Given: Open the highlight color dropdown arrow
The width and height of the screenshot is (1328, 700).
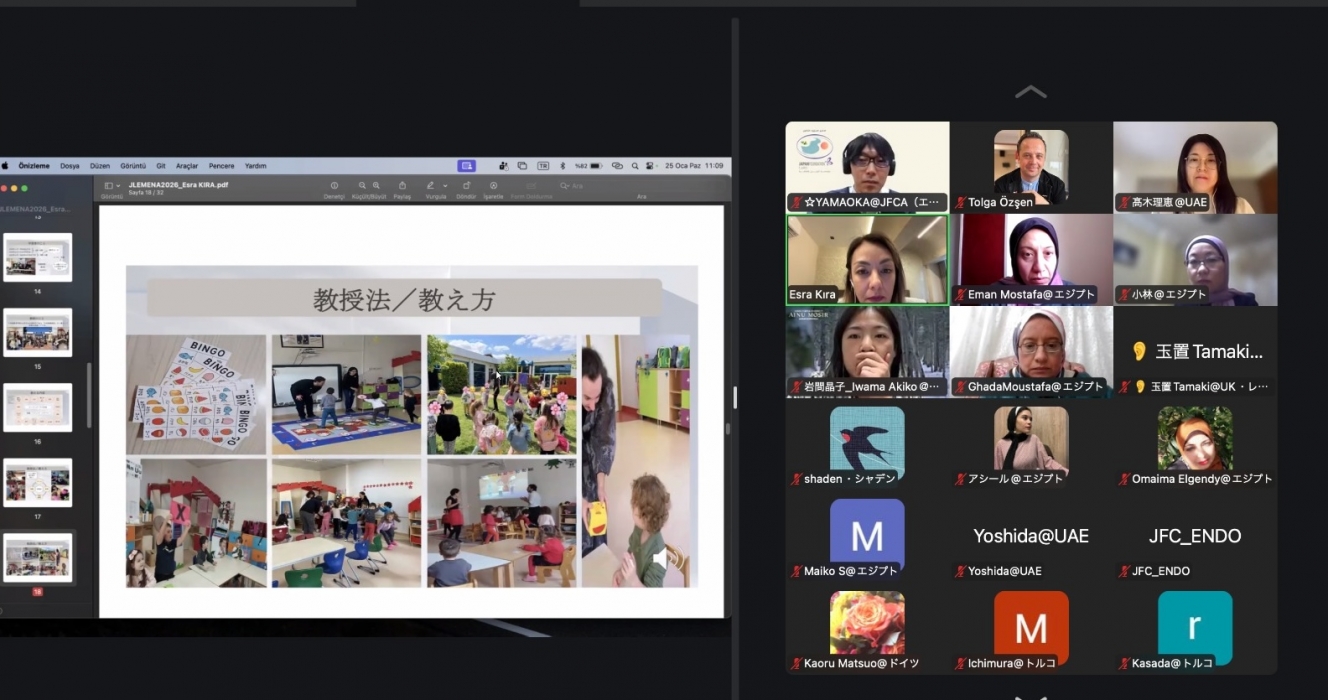Looking at the screenshot, I should (x=443, y=186).
